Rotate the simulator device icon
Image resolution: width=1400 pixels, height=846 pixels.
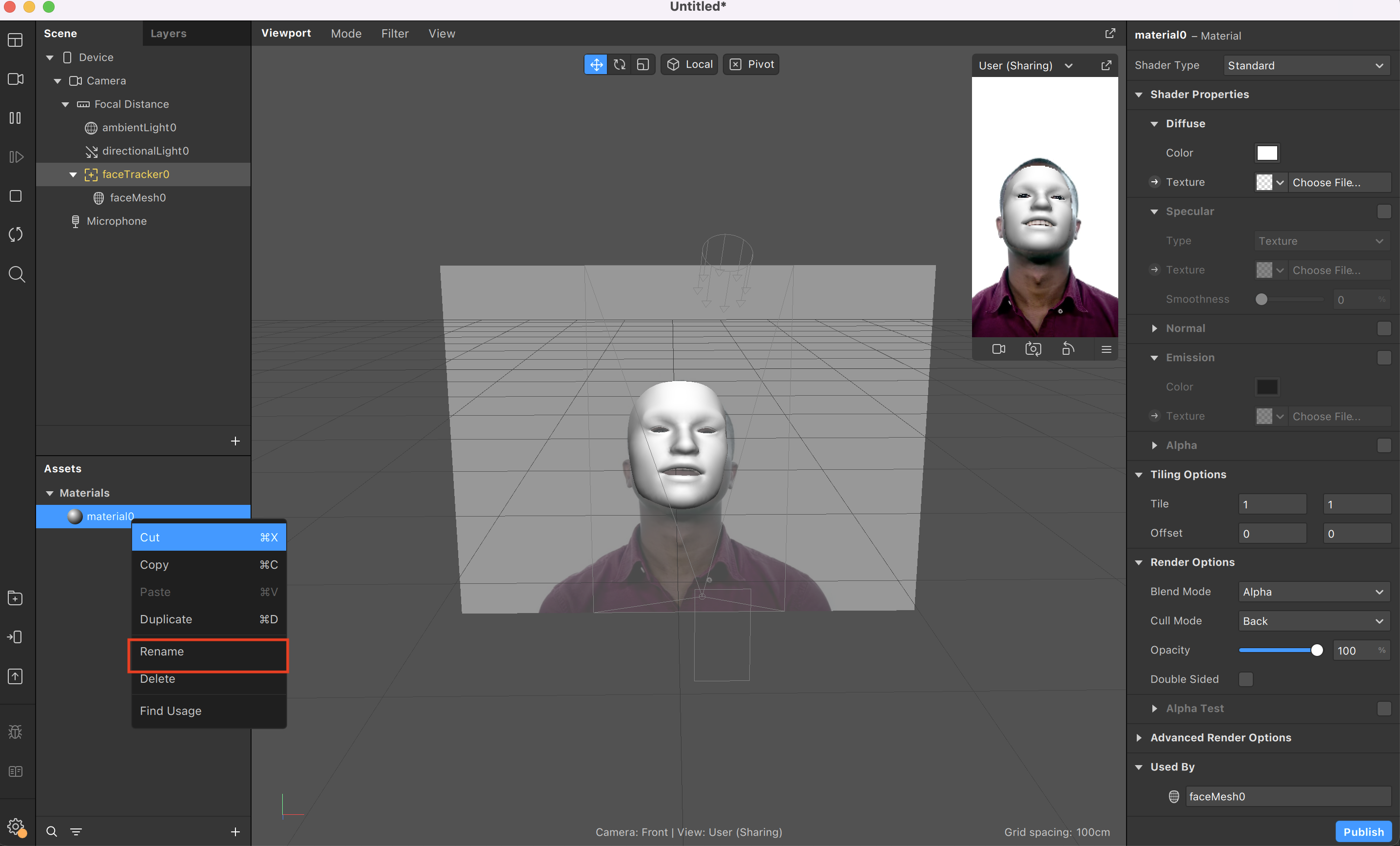[x=1068, y=349]
